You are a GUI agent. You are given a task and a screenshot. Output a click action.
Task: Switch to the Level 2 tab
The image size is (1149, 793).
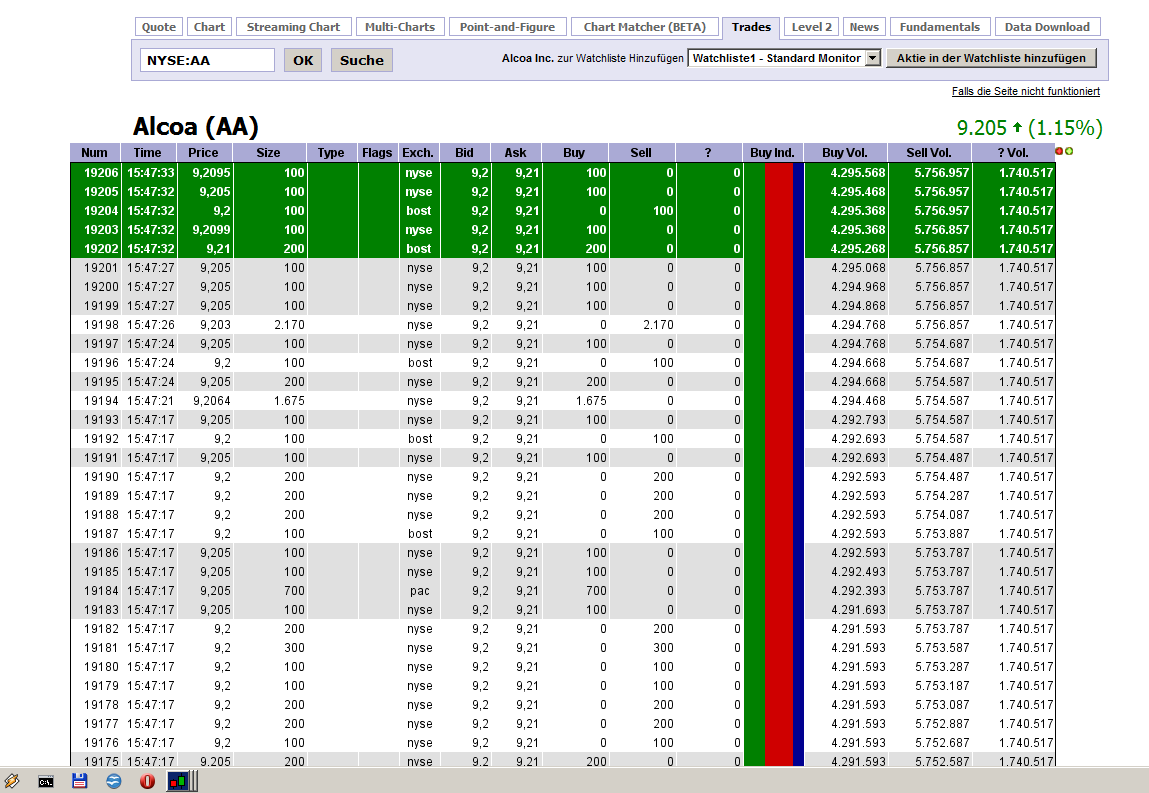point(811,27)
